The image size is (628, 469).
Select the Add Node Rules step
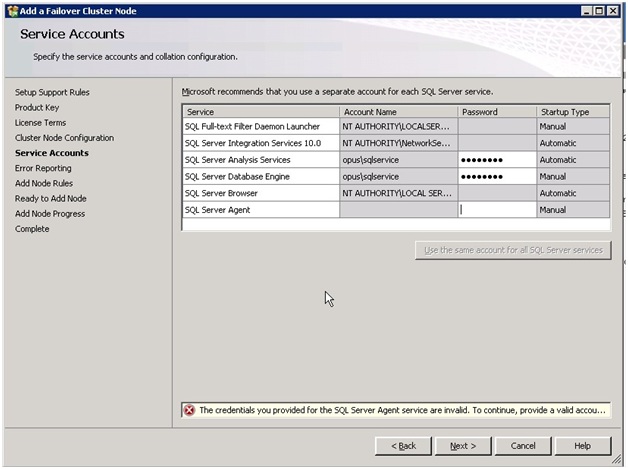pos(44,183)
